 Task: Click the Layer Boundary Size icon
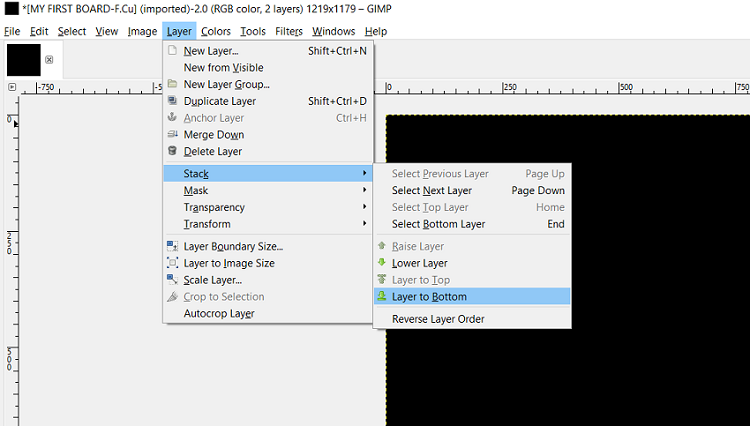point(172,246)
